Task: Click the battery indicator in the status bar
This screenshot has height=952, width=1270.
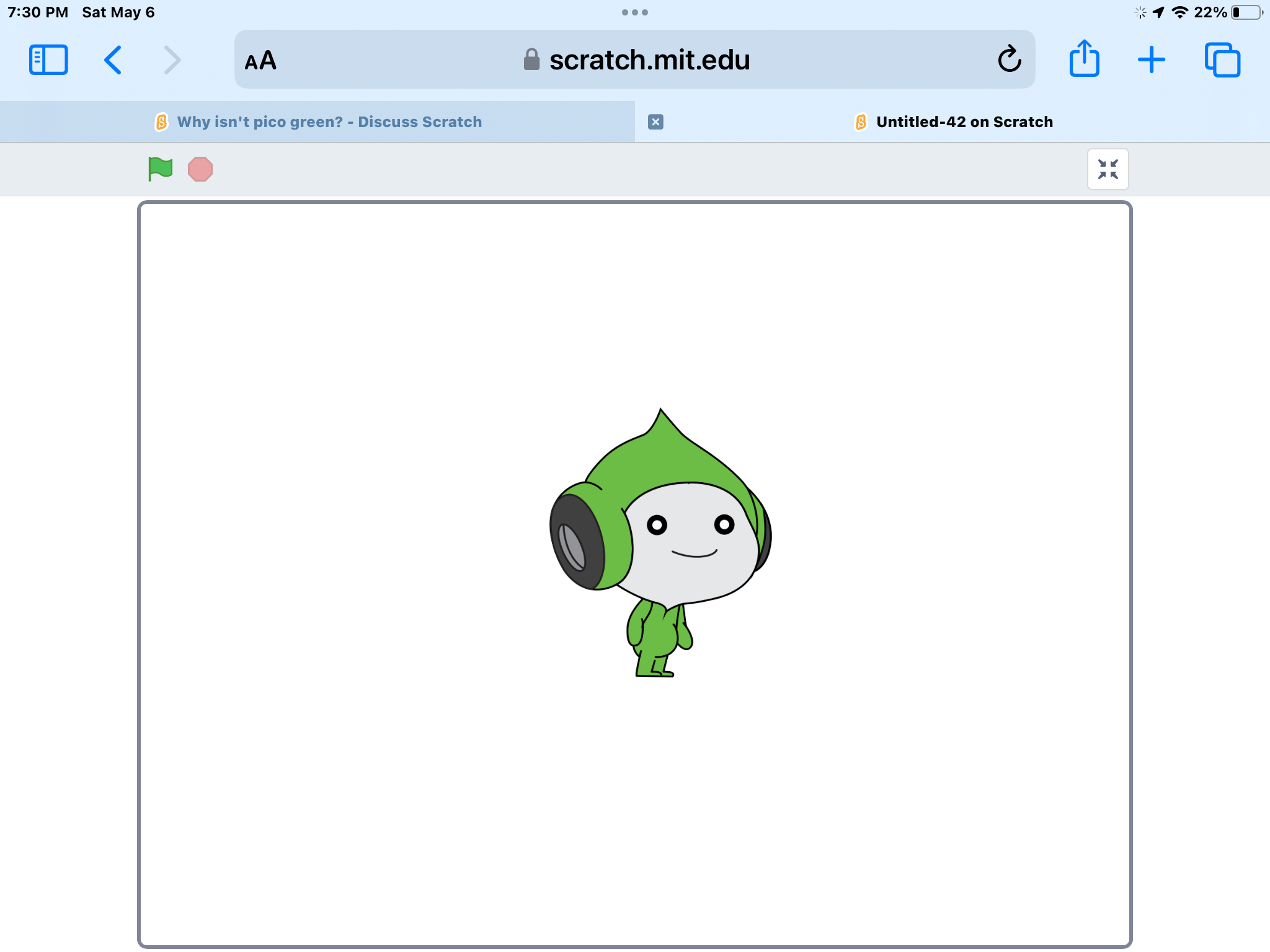Action: click(x=1246, y=12)
